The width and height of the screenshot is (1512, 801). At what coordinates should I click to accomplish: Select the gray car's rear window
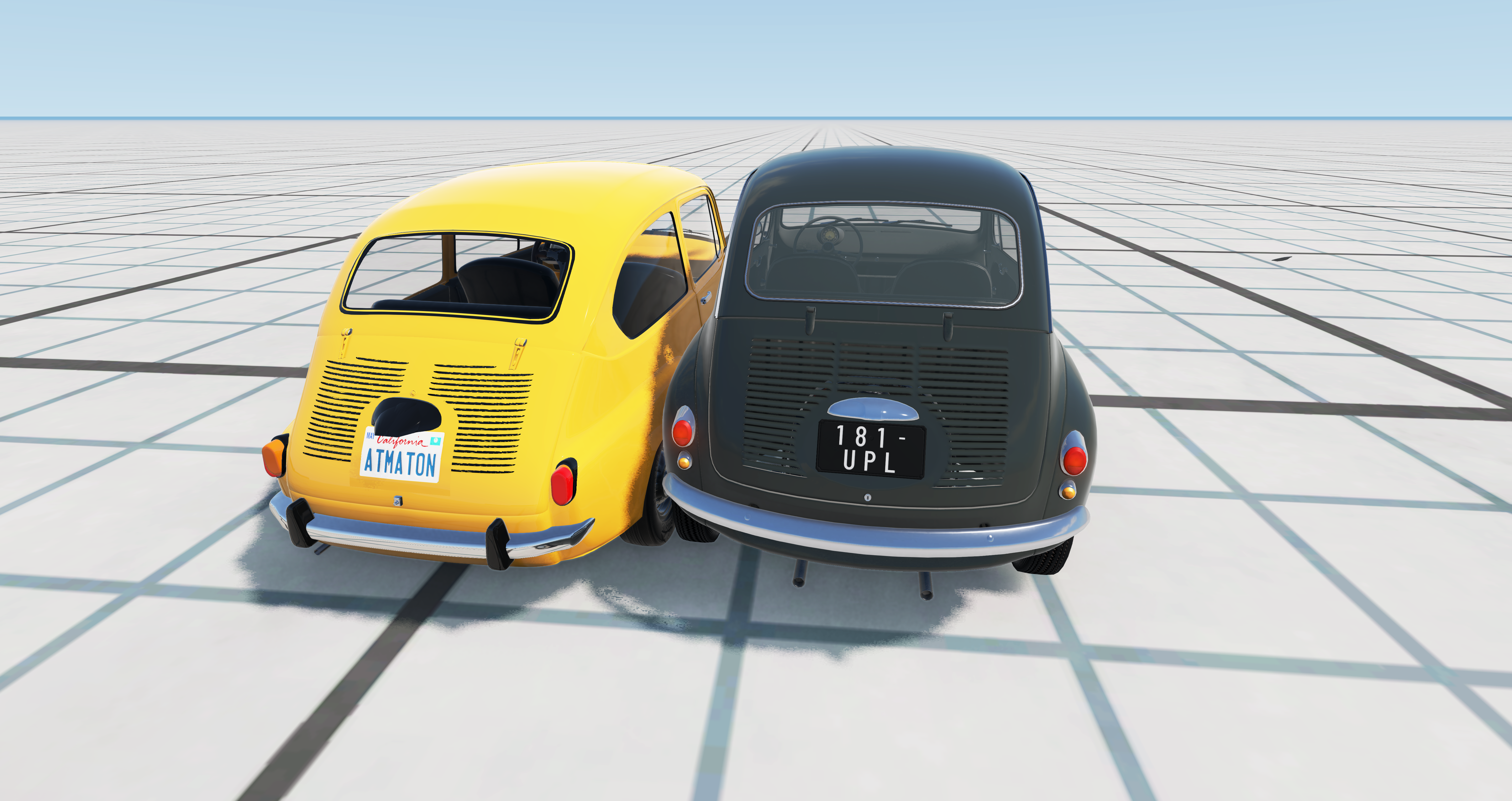(x=883, y=254)
